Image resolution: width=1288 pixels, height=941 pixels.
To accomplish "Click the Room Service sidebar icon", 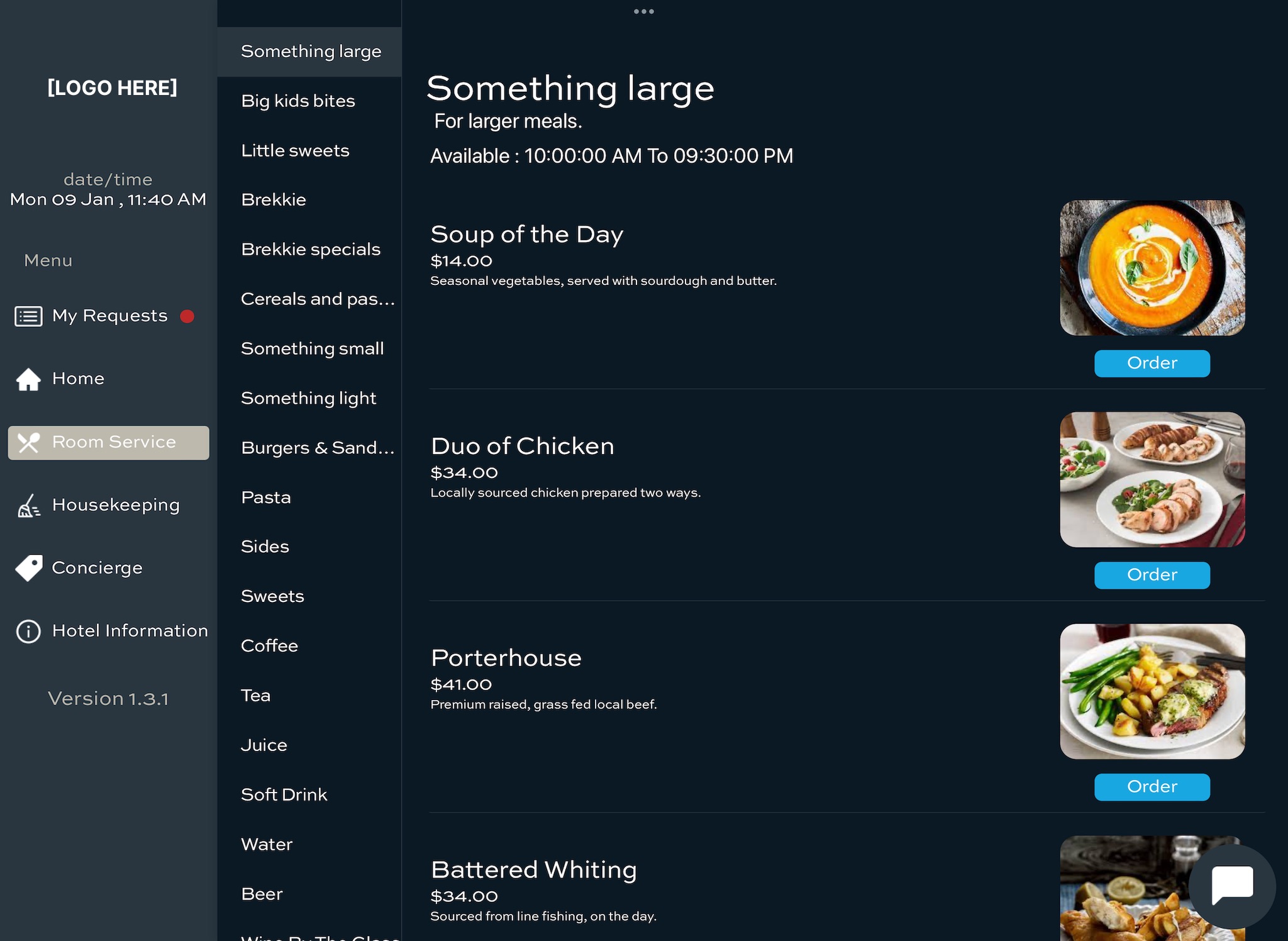I will (x=29, y=442).
